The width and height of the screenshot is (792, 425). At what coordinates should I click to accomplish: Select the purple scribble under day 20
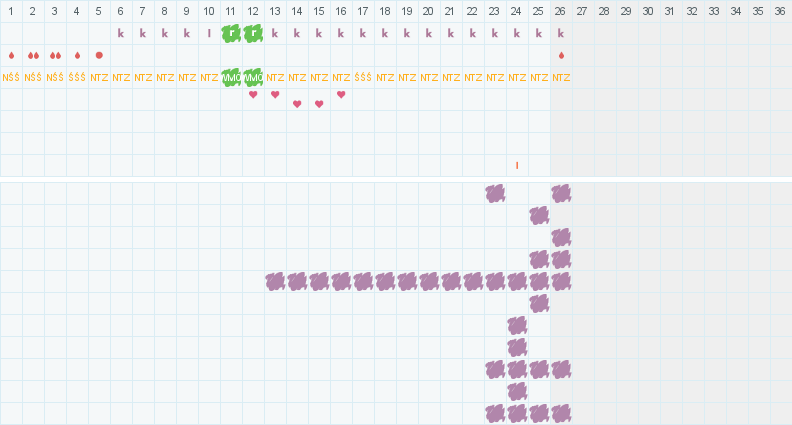(429, 281)
